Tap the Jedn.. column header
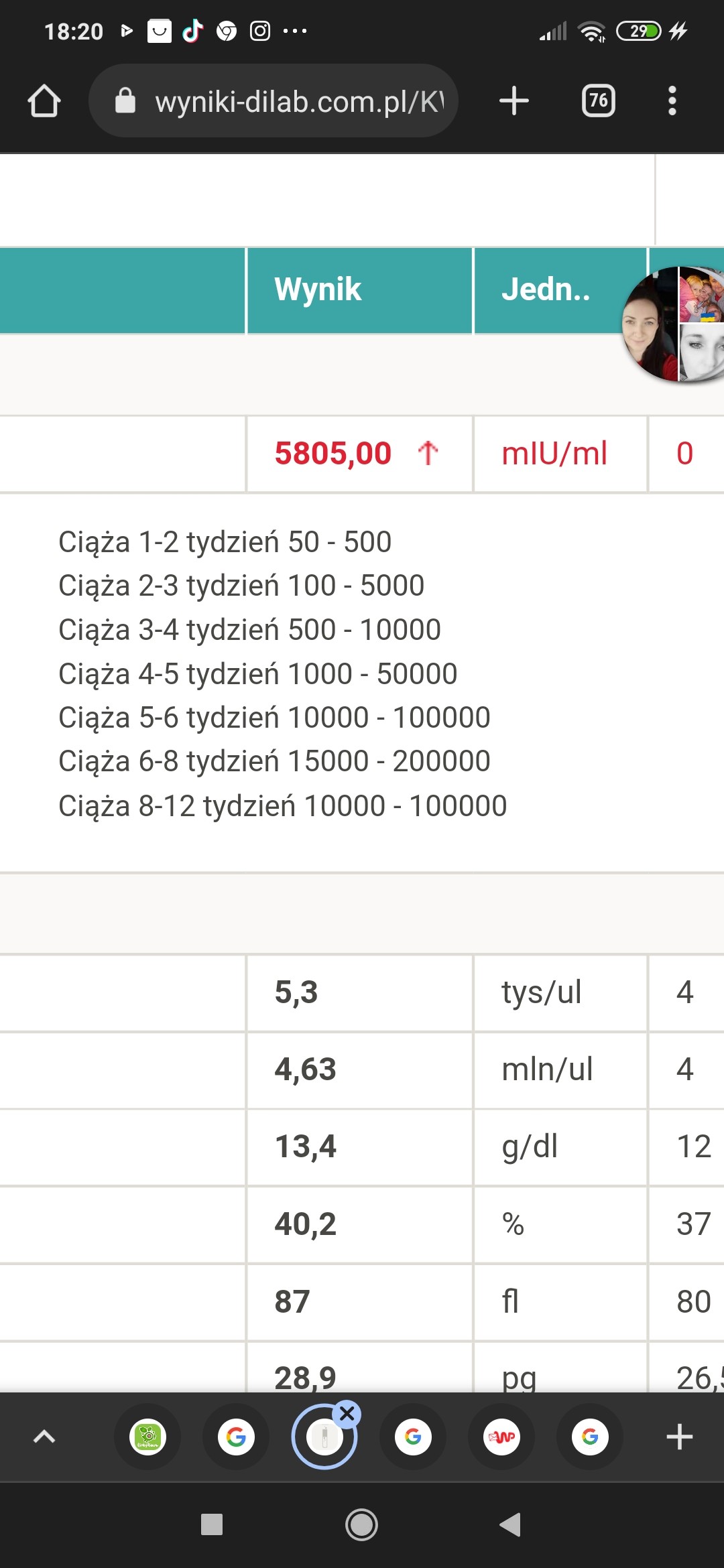 point(546,289)
